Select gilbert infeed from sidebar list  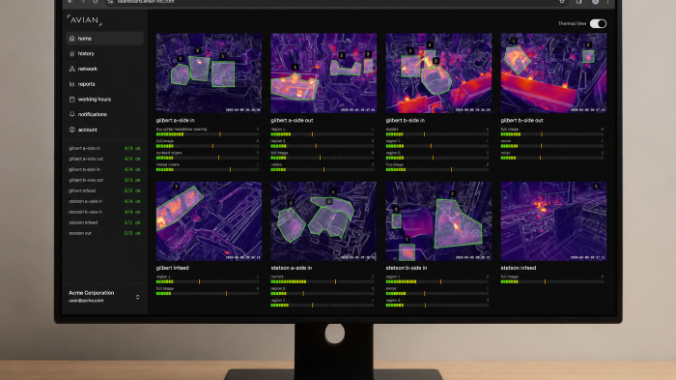click(82, 191)
